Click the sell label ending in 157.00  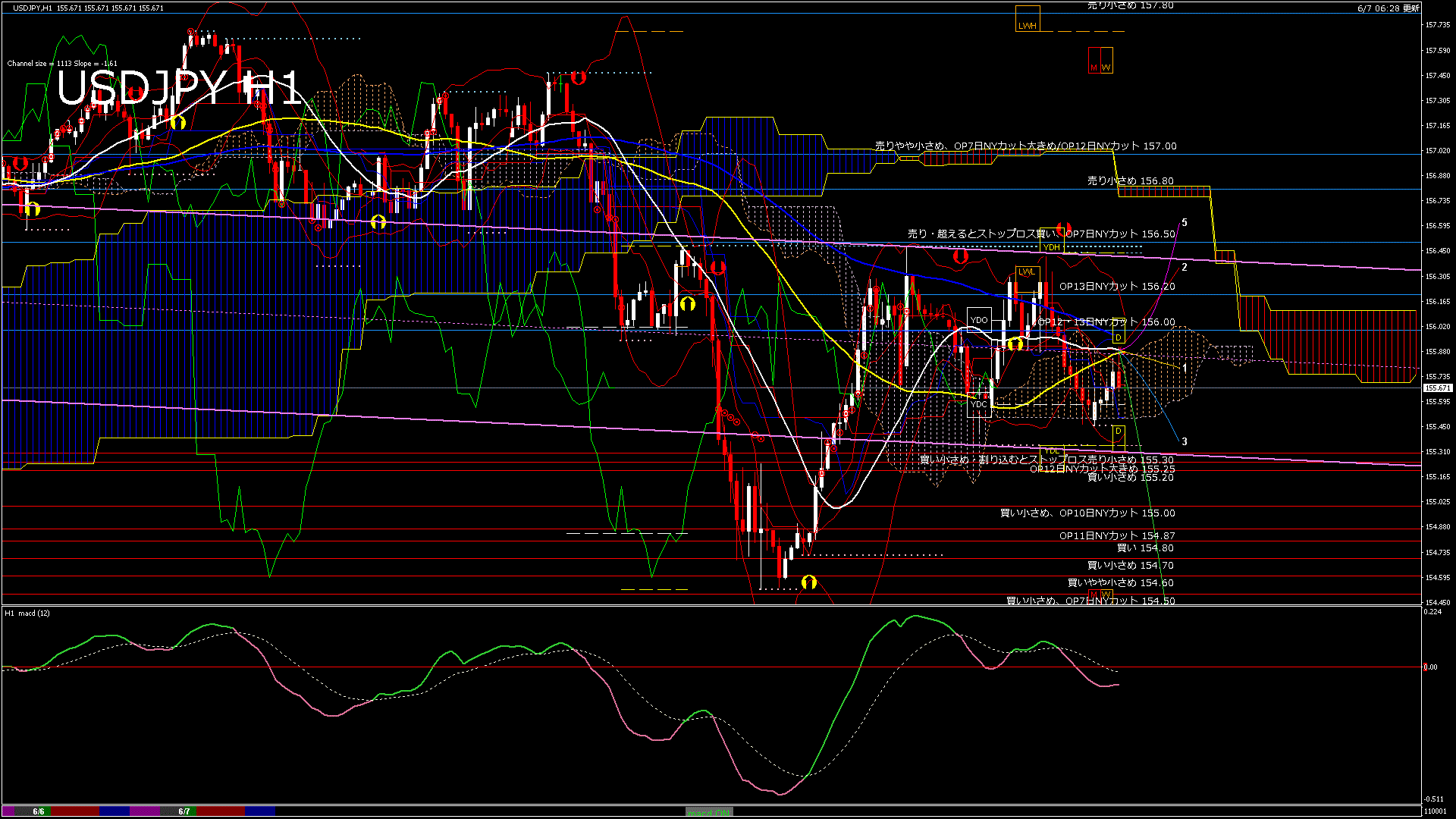coord(1026,146)
